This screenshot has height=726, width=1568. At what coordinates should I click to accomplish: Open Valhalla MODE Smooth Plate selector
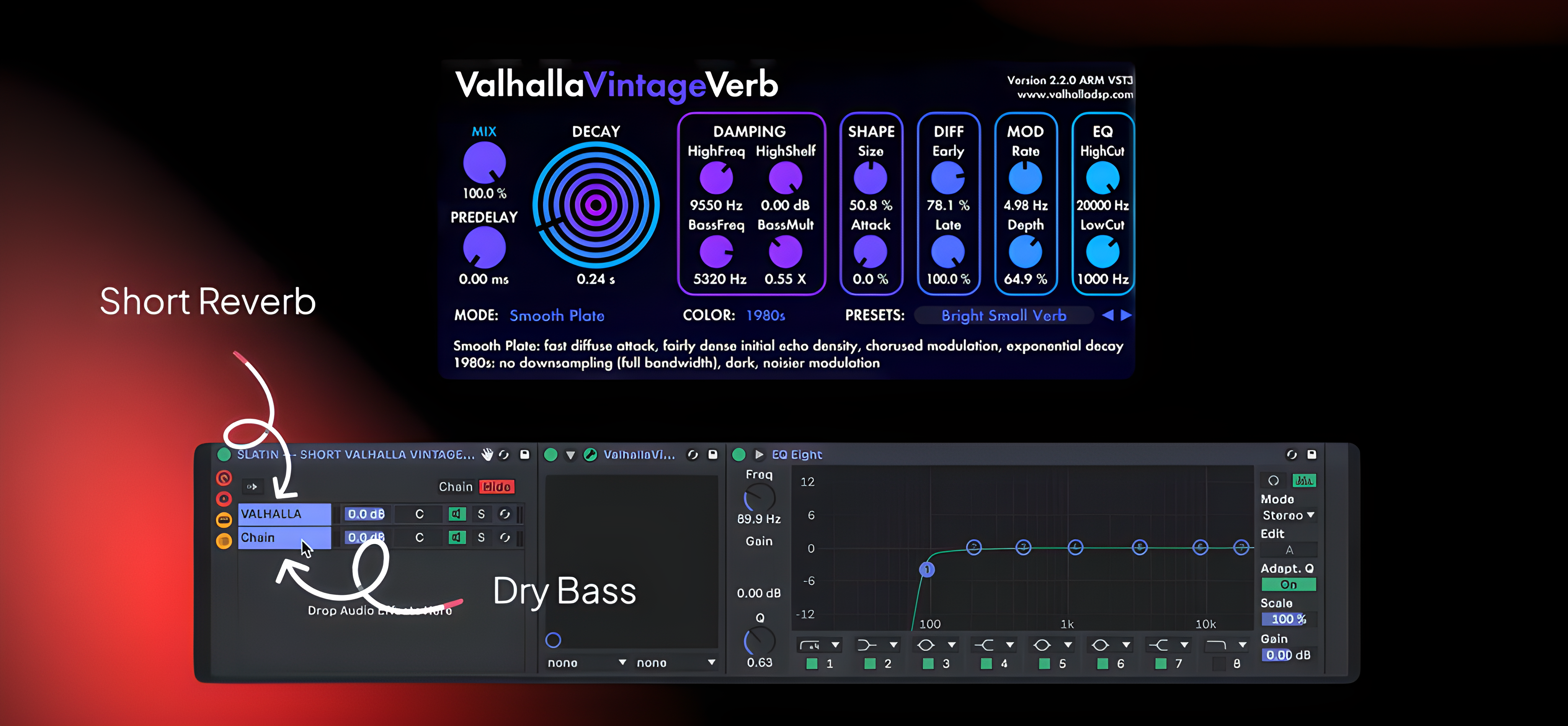click(x=556, y=316)
